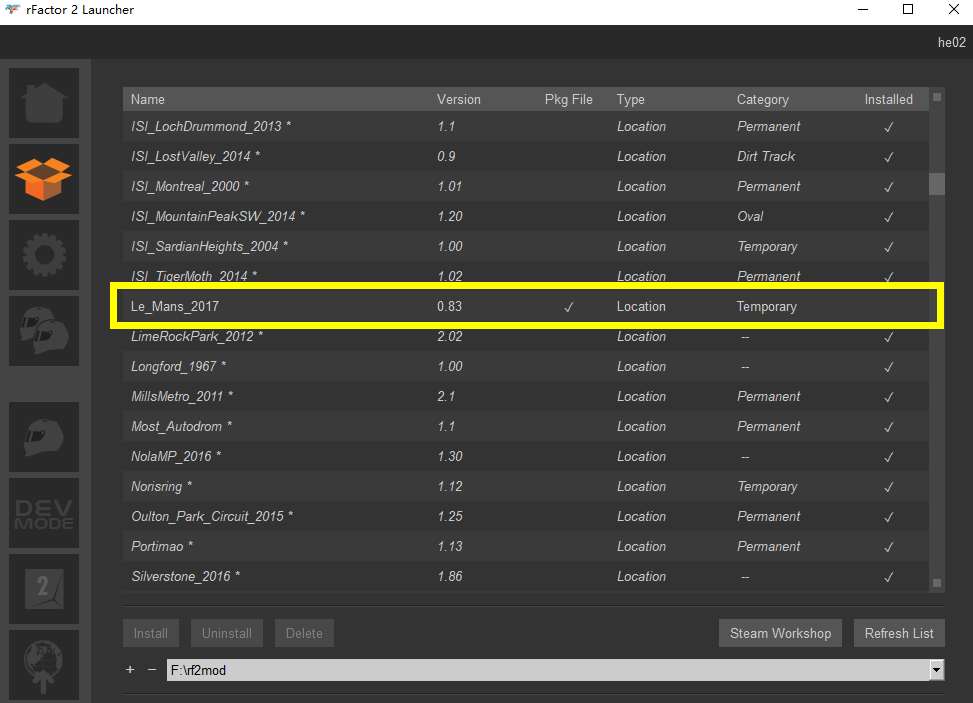
Task: Select NolaMP_2016 in the list
Action: click(526, 456)
